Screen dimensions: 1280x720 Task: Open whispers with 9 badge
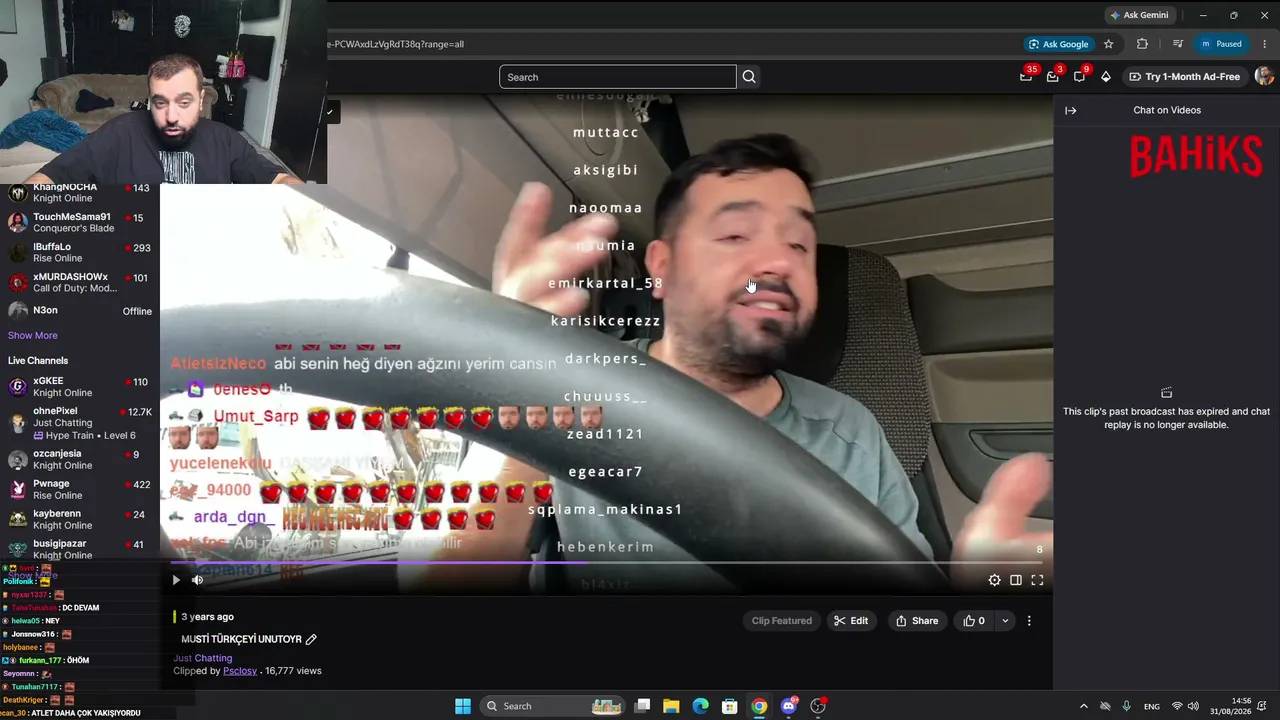click(1080, 76)
